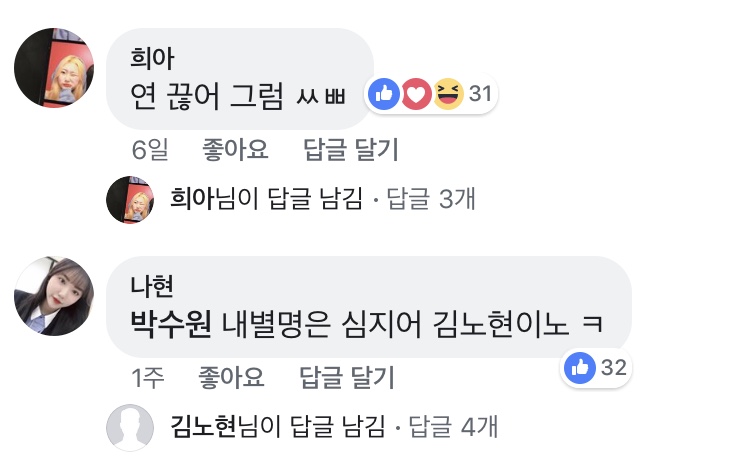Reply to 나현's comment via 답글 달기
This screenshot has width=739, height=469.
(x=348, y=378)
